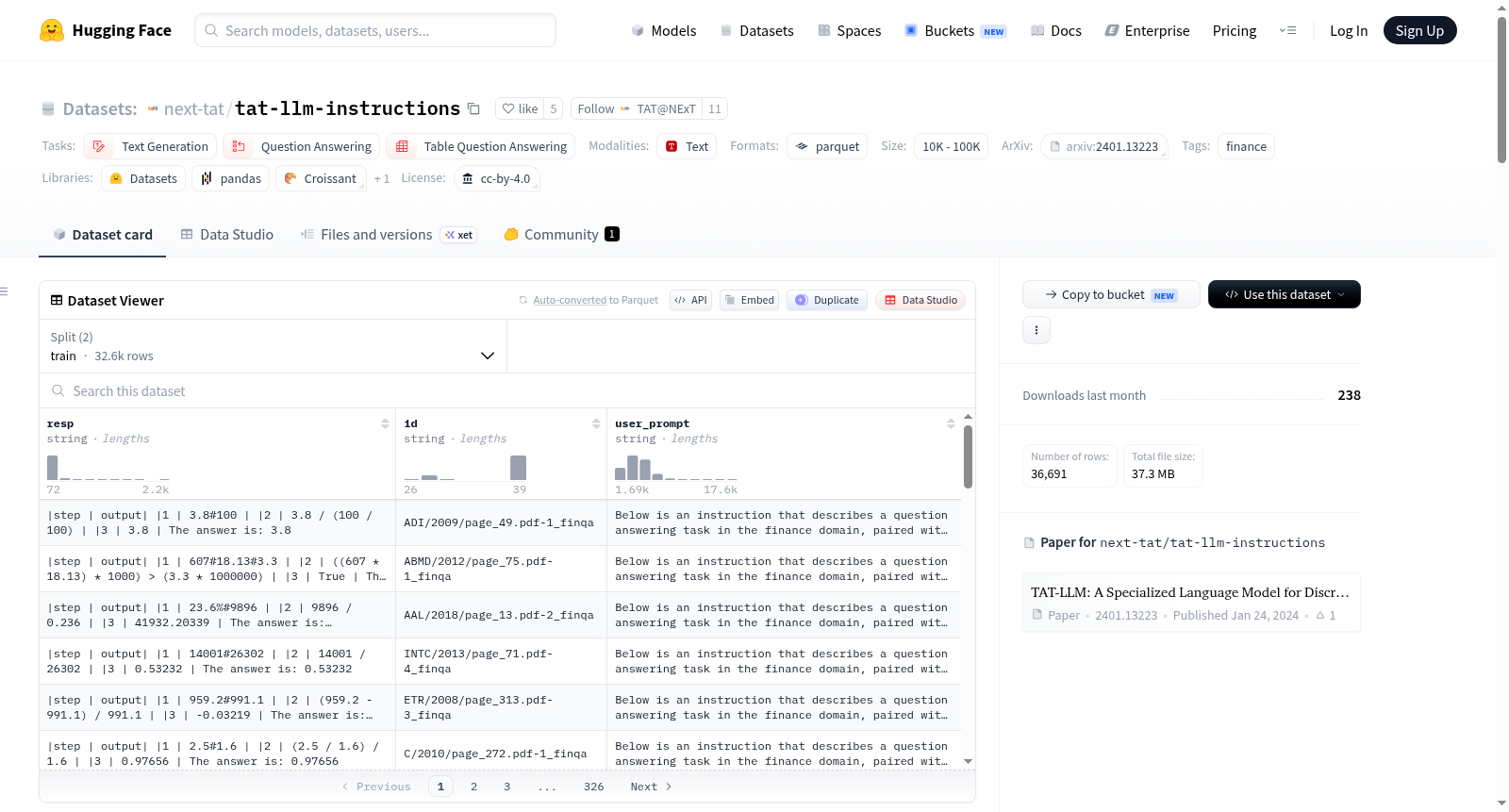Viewport: 1509px width, 812px height.
Task: Click the finance tag
Action: pyautogui.click(x=1246, y=146)
